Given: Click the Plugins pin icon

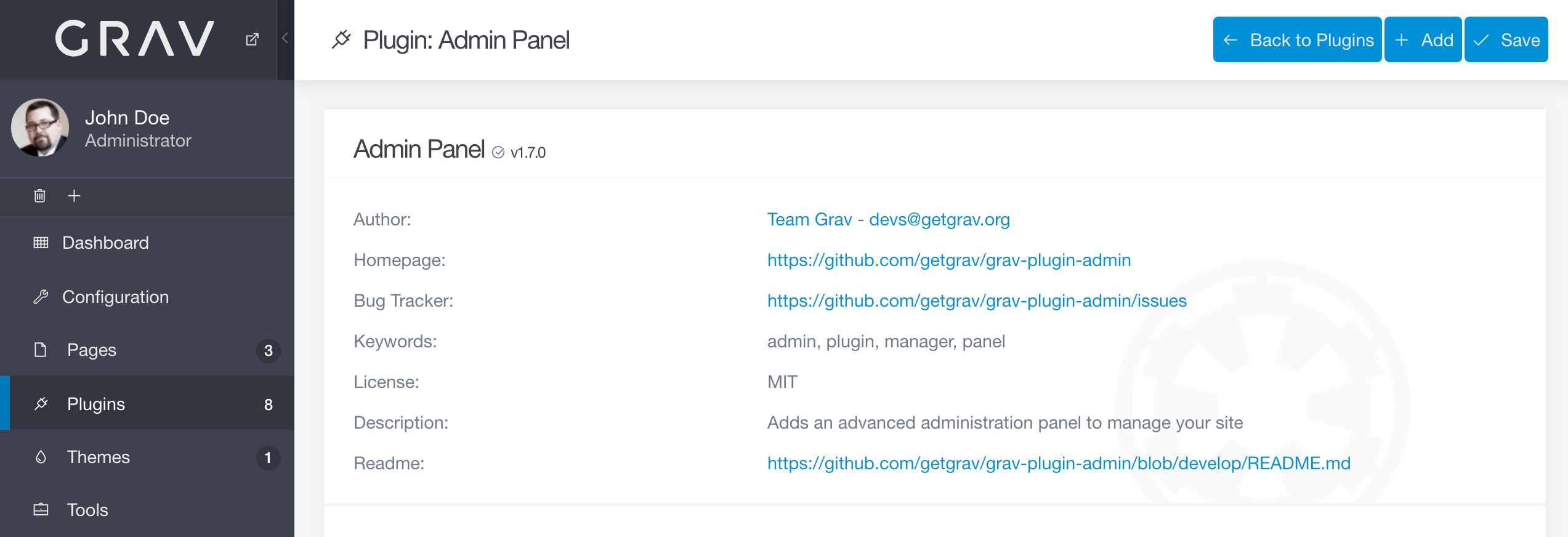Looking at the screenshot, I should (40, 403).
